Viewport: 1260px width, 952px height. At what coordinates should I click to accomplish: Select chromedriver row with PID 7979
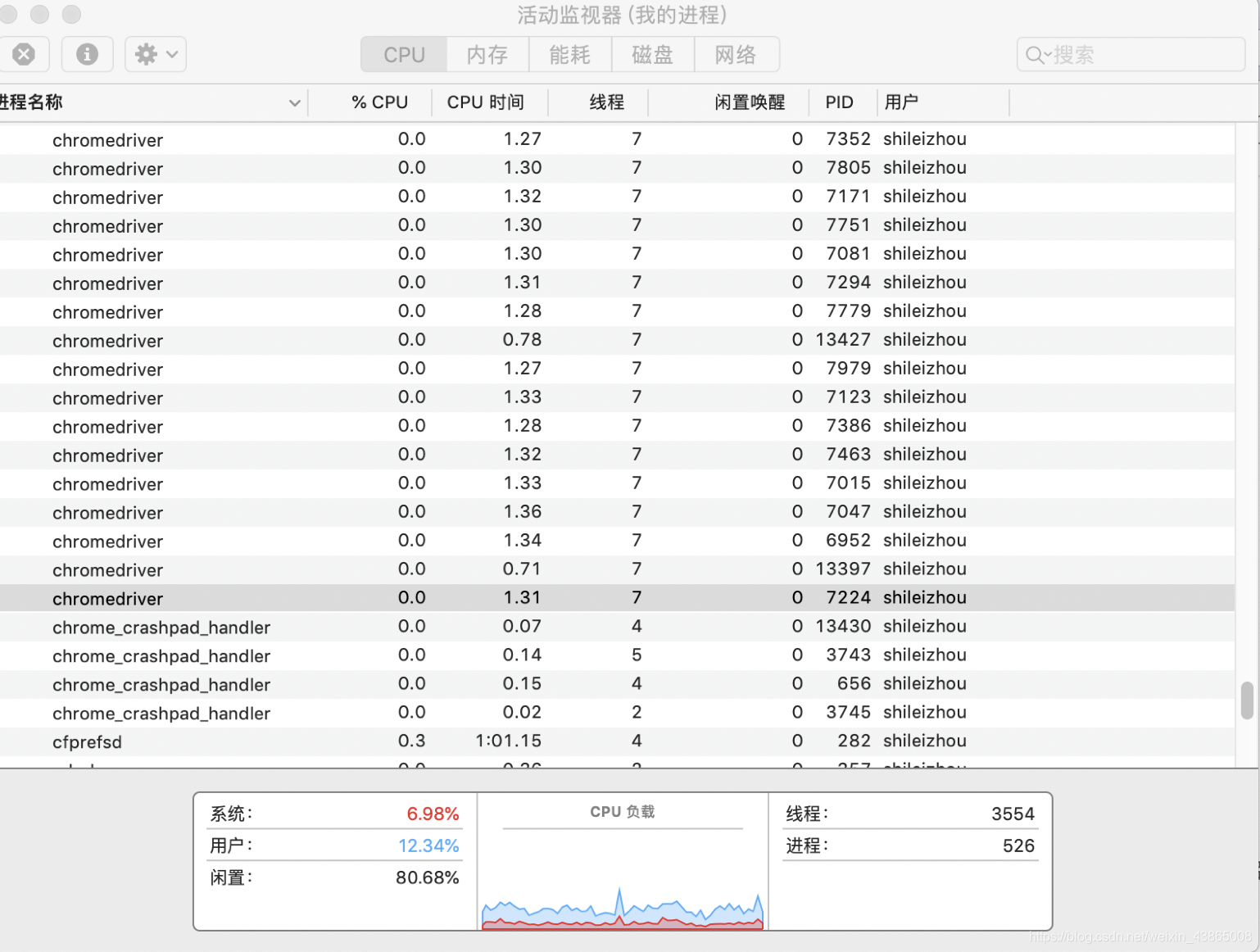pos(617,369)
